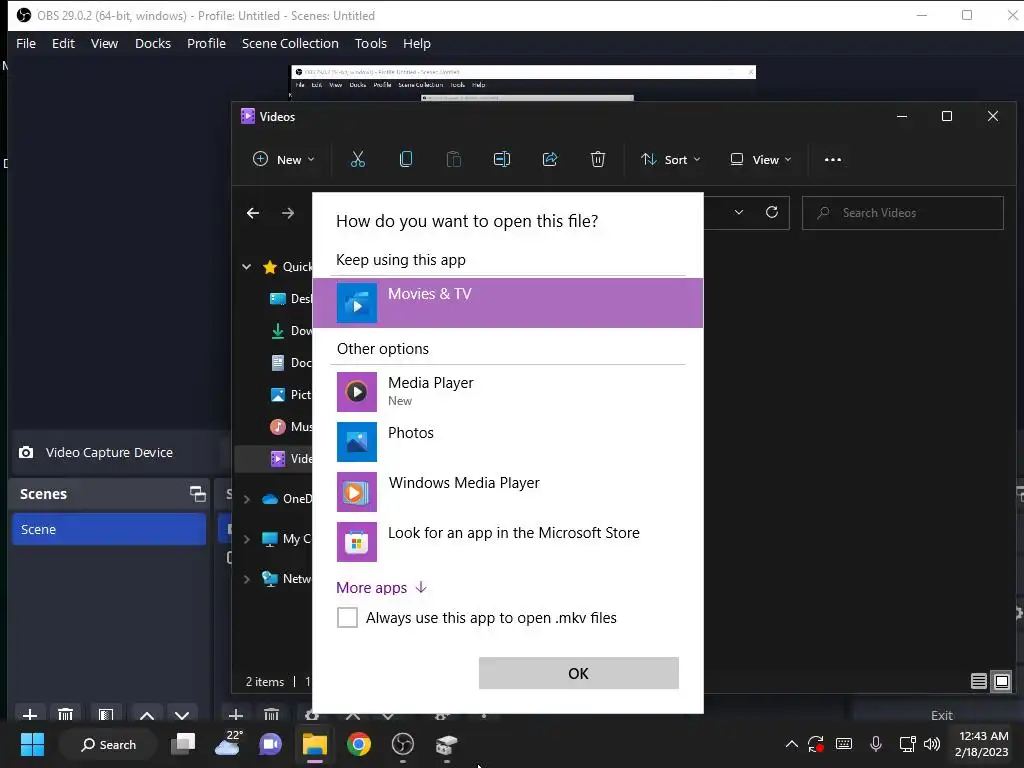Open Google Chrome from the taskbar
The image size is (1024, 768).
[x=359, y=744]
